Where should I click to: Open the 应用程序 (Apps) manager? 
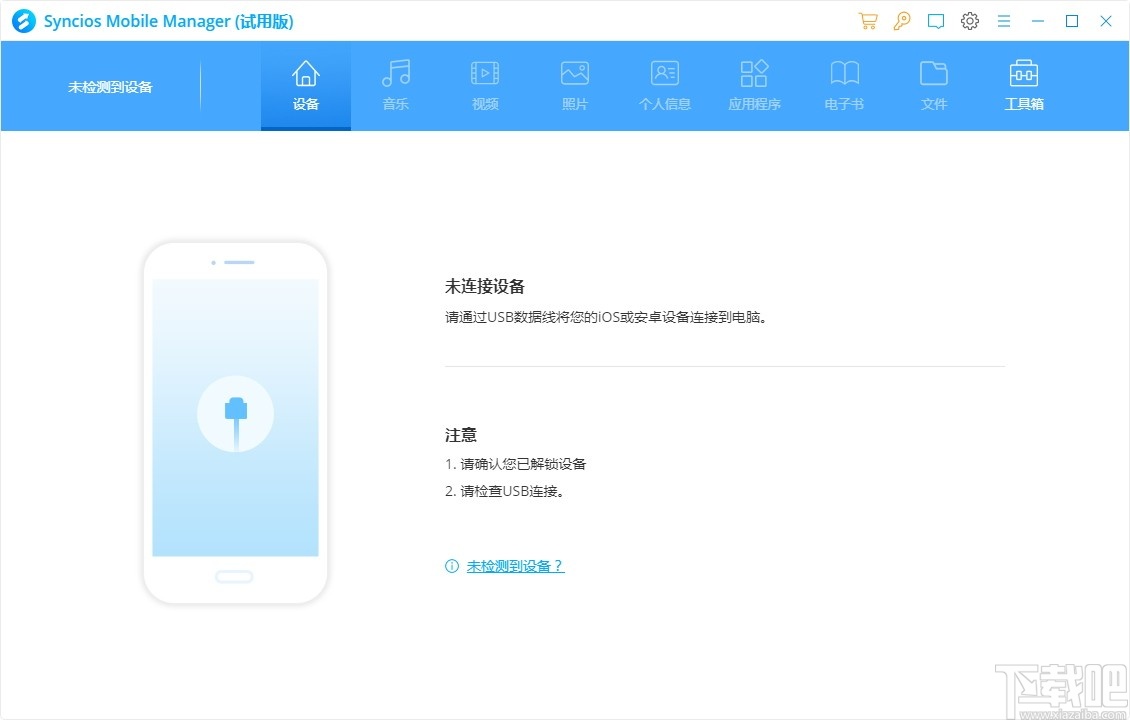point(754,85)
